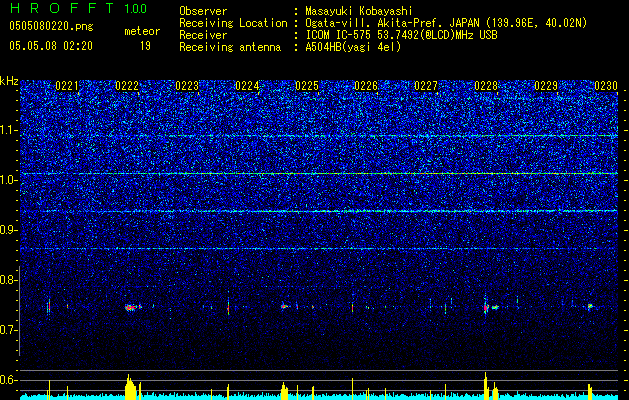Click the meteor echo near 0225 start
Screen dimensions: 629x400
pos(284,306)
